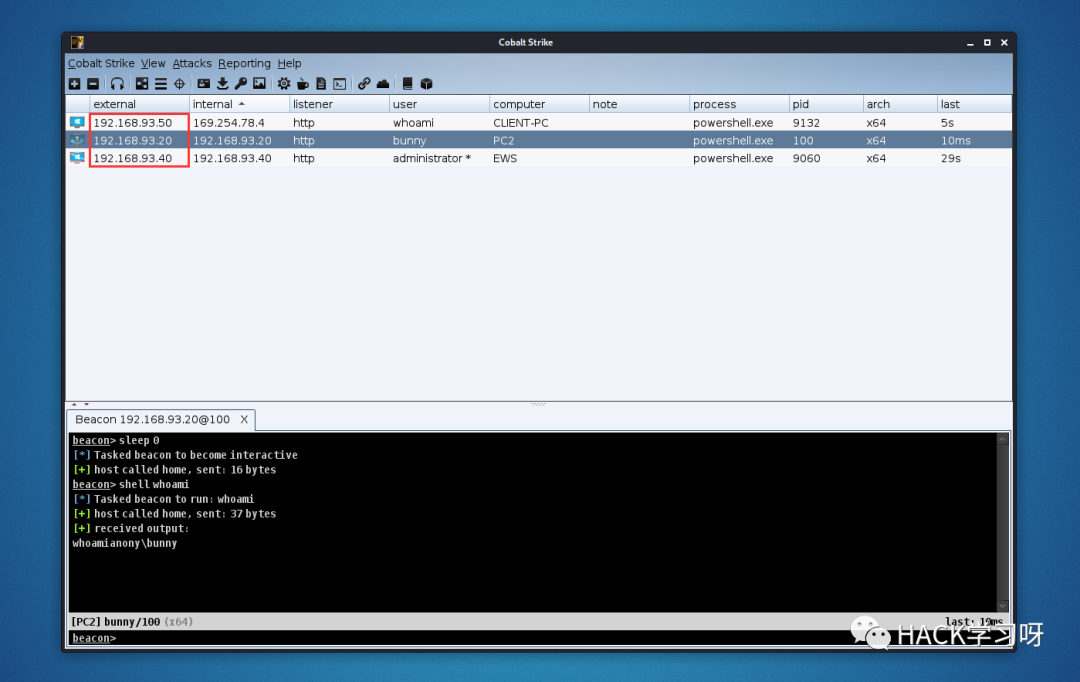Click the gear icon to generate executable
The image size is (1080, 682).
point(284,84)
